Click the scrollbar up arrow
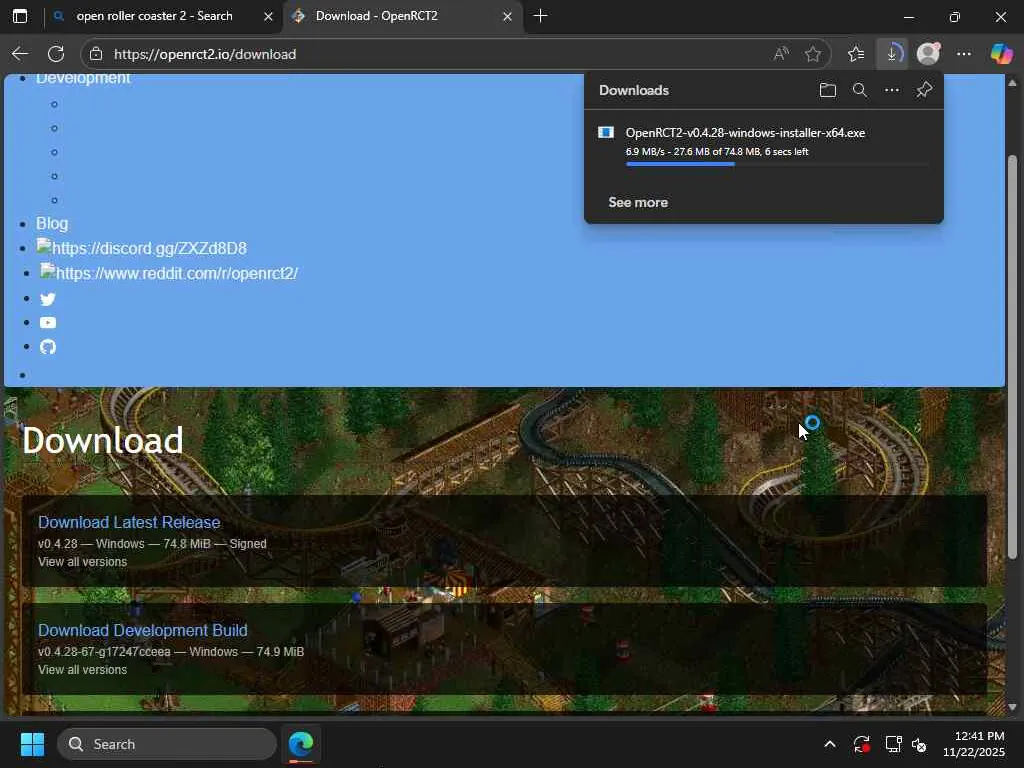1024x768 pixels. 1012,83
